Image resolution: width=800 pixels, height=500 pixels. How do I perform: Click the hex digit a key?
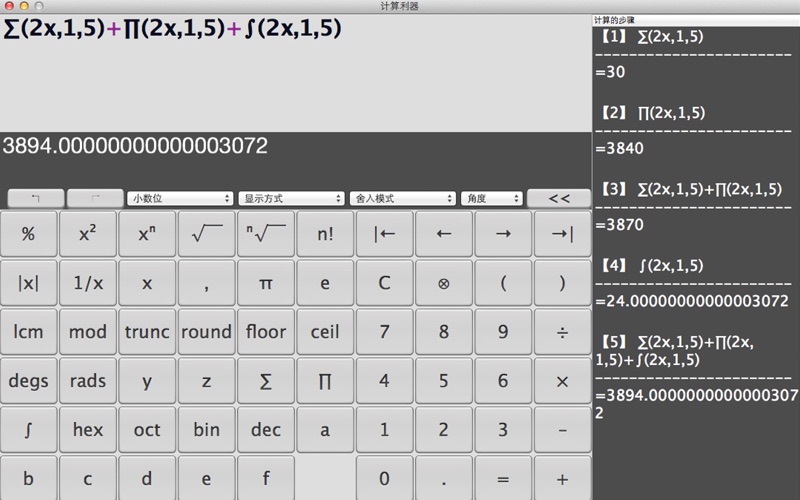pyautogui.click(x=325, y=430)
